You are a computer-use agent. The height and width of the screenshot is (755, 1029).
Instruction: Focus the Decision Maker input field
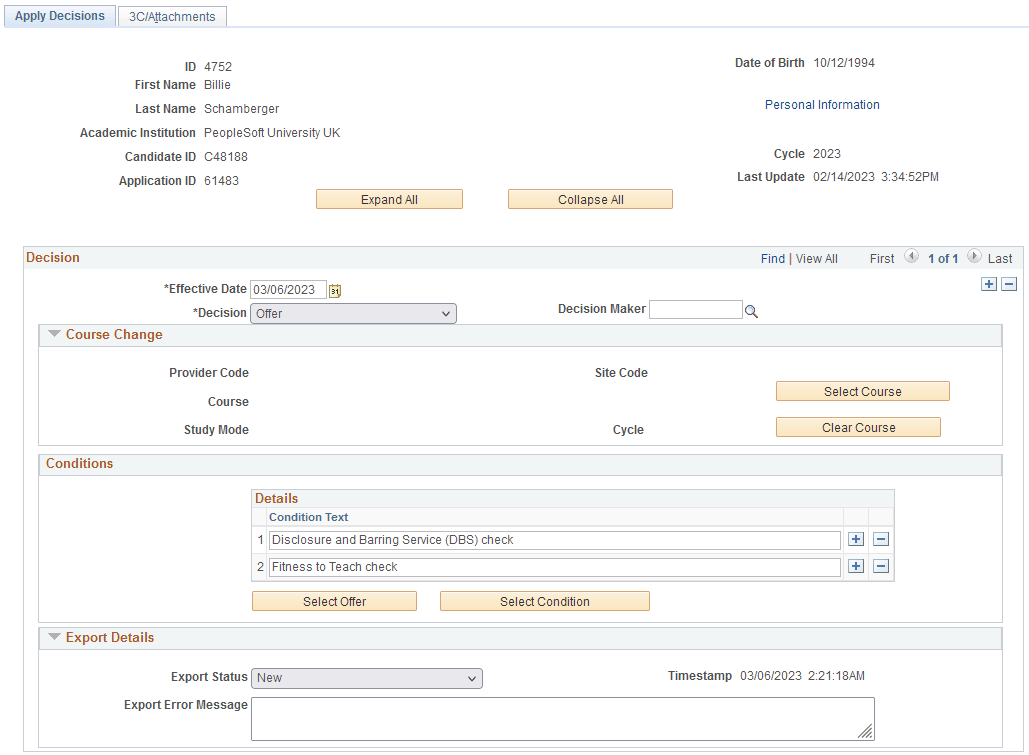click(x=696, y=309)
